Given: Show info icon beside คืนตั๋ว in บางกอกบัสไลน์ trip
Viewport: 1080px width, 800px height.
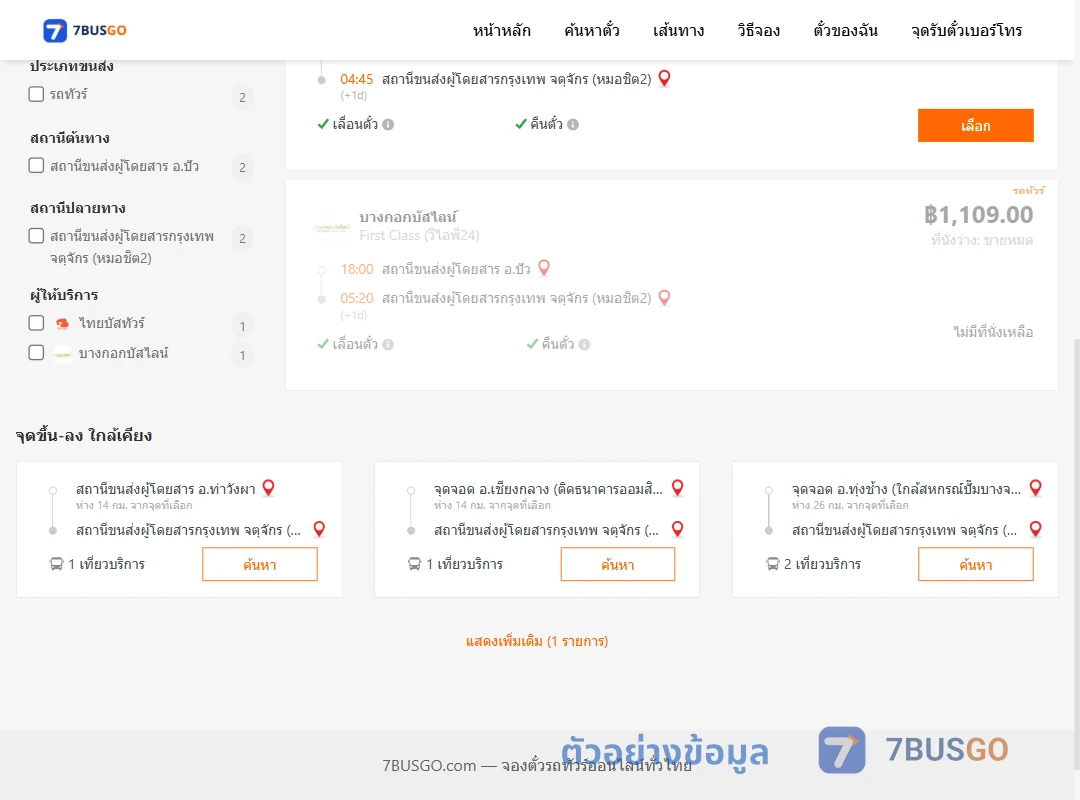Looking at the screenshot, I should (x=584, y=345).
